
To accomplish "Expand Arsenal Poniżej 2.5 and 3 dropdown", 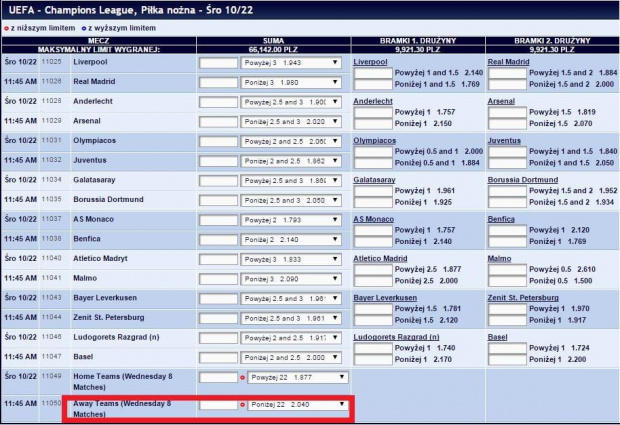I will click(291, 122).
